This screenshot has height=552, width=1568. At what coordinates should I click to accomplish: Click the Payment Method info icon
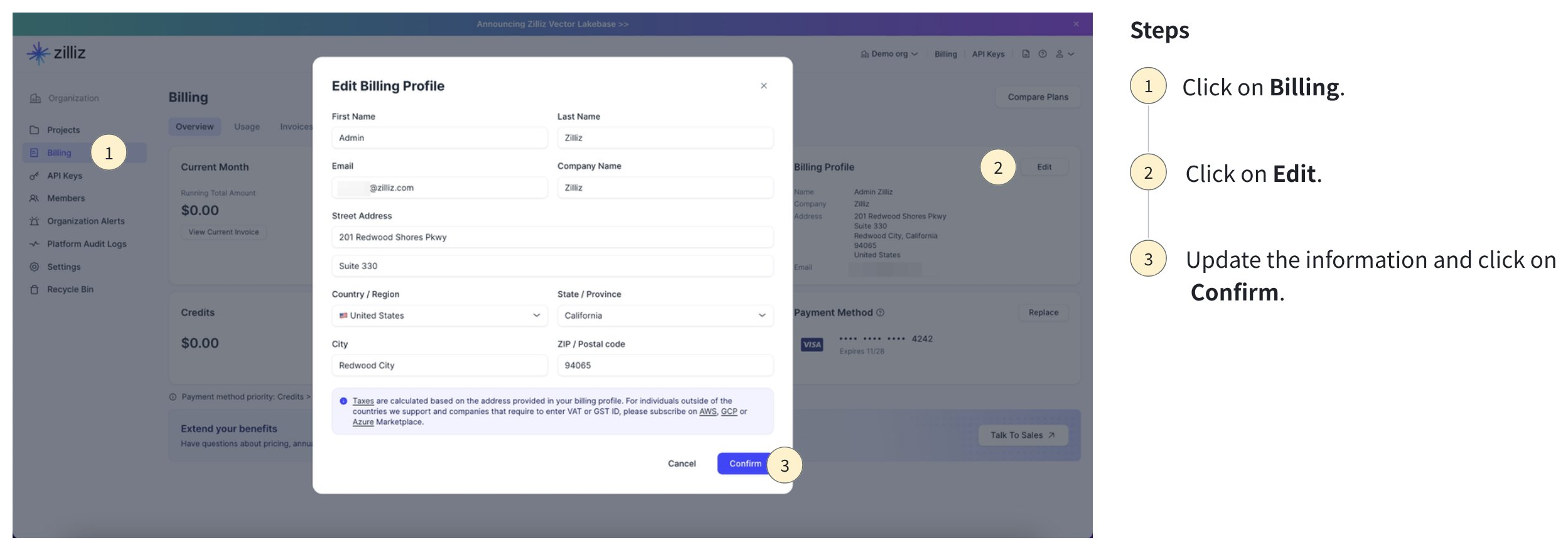(880, 312)
